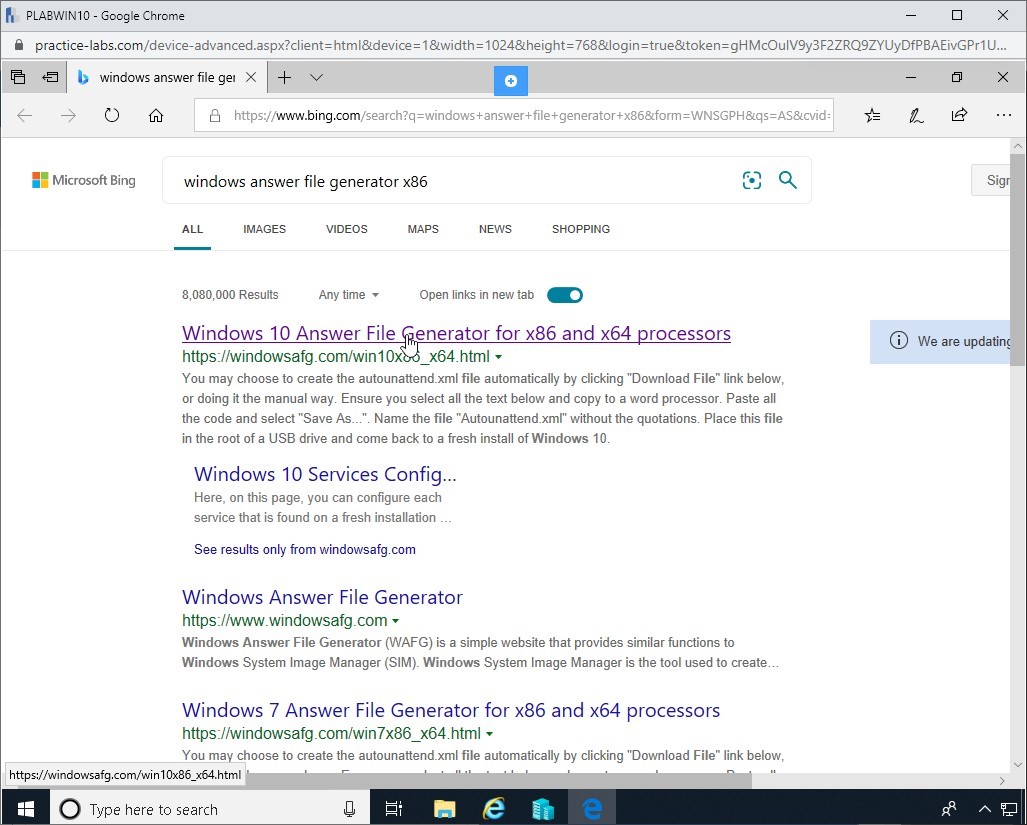Click the Chrome practice-labs.com URL field
The height and width of the screenshot is (825, 1027).
pyautogui.click(x=521, y=45)
